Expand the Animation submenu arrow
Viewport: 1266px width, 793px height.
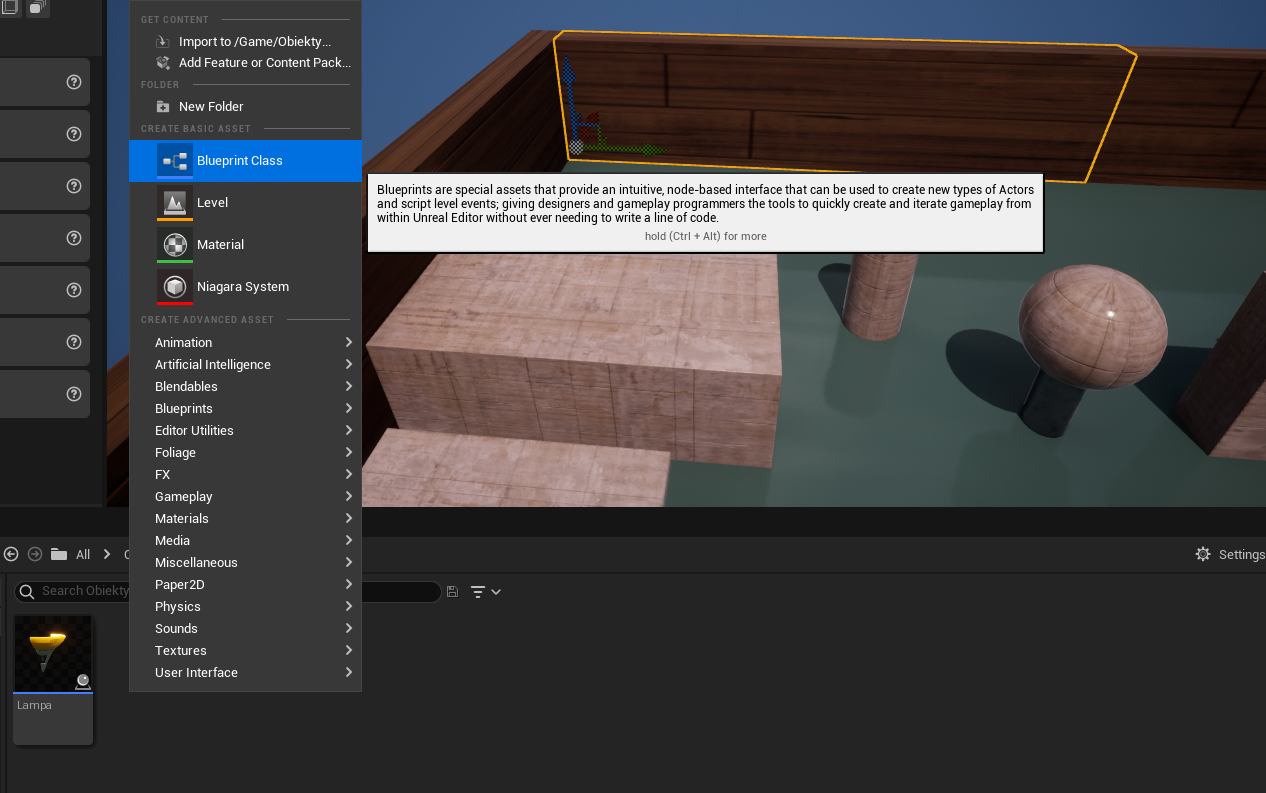pyautogui.click(x=348, y=342)
